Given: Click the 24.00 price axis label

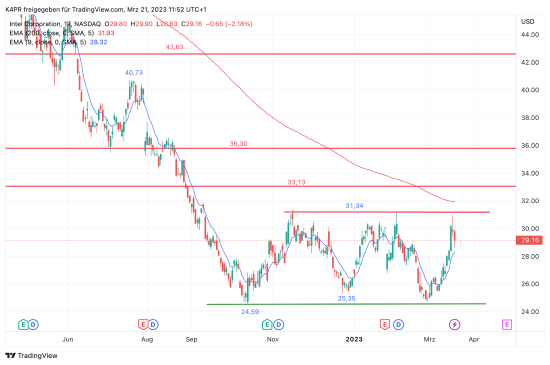Looking at the screenshot, I should coord(530,312).
